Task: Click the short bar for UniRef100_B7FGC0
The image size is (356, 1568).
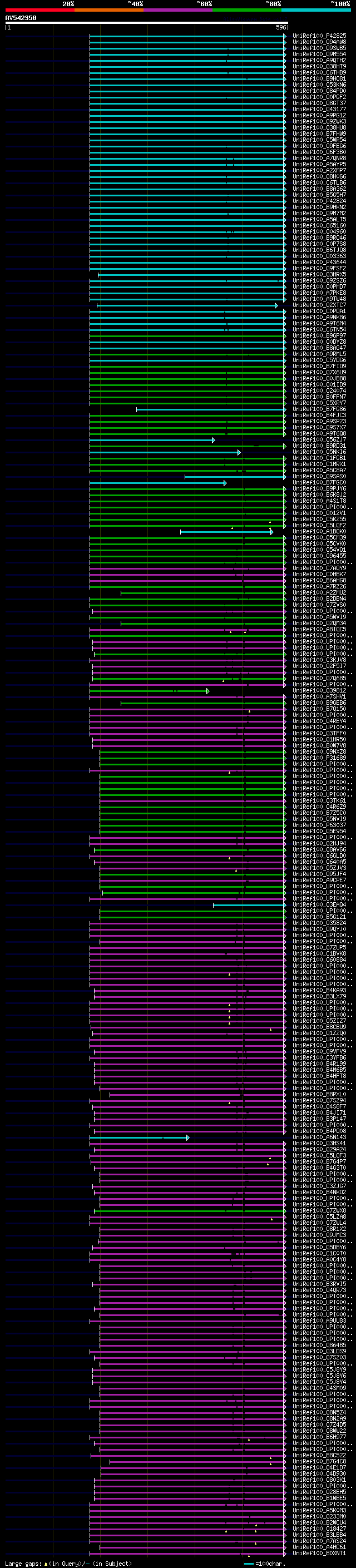Action: [158, 483]
